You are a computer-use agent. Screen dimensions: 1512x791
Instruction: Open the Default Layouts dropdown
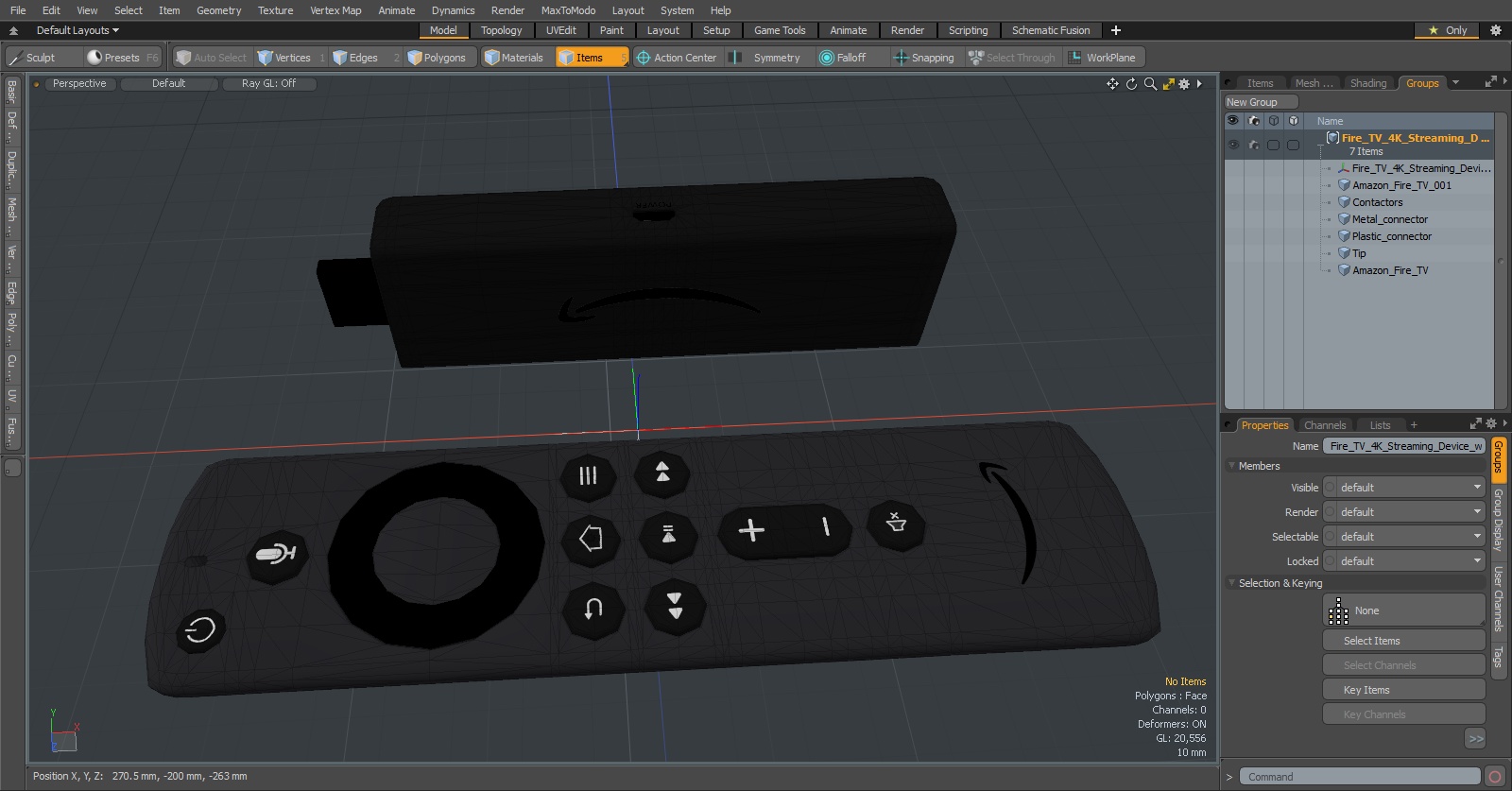(77, 30)
